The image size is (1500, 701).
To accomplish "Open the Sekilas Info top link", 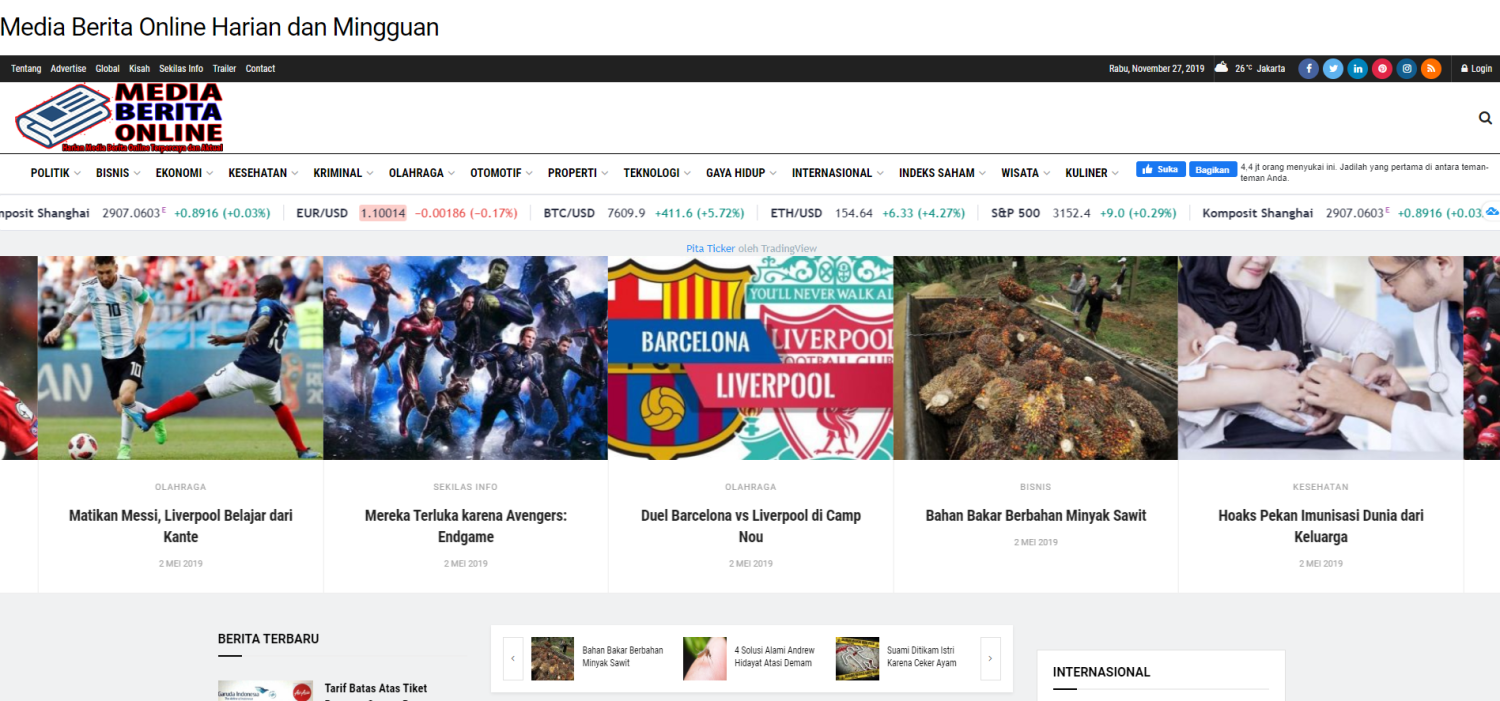I will [181, 69].
